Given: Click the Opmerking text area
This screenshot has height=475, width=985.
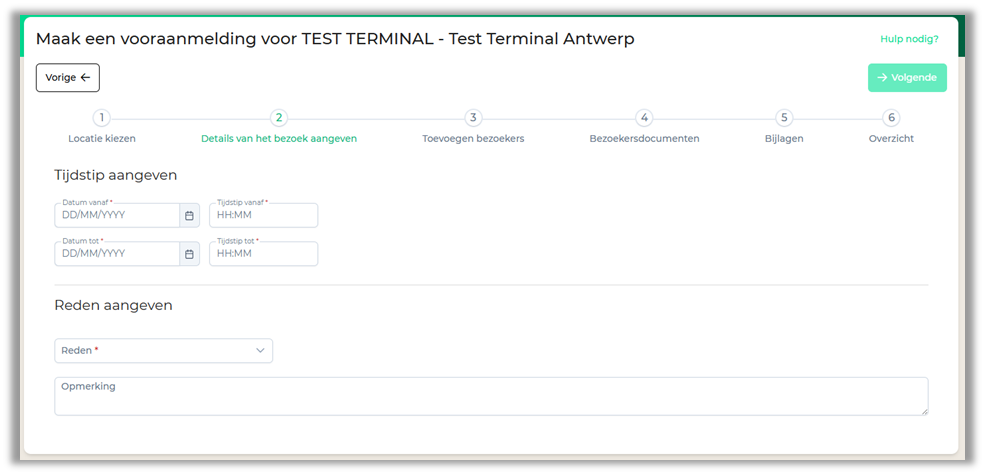Looking at the screenshot, I should (x=491, y=396).
